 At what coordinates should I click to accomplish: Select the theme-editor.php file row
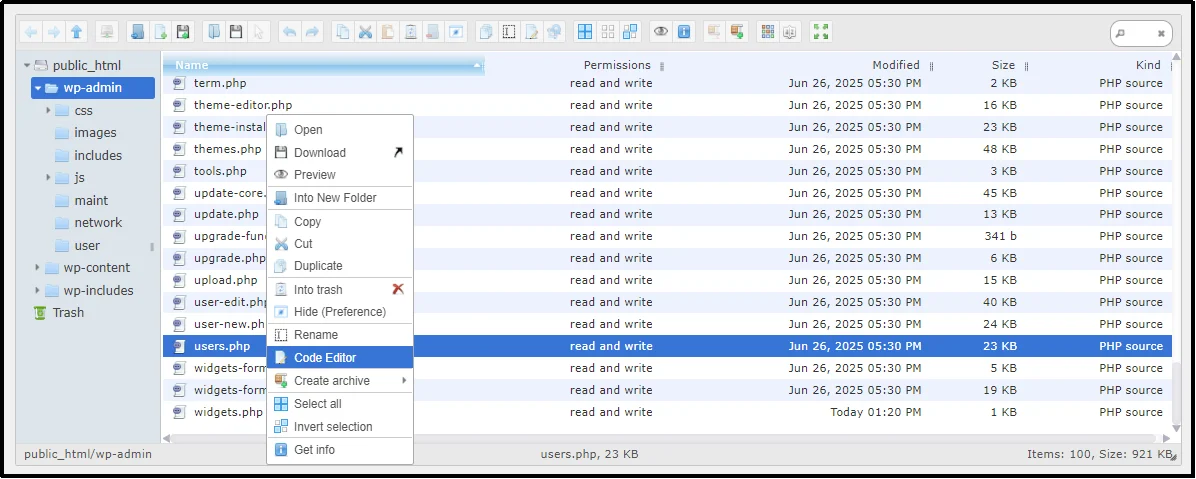(x=667, y=105)
